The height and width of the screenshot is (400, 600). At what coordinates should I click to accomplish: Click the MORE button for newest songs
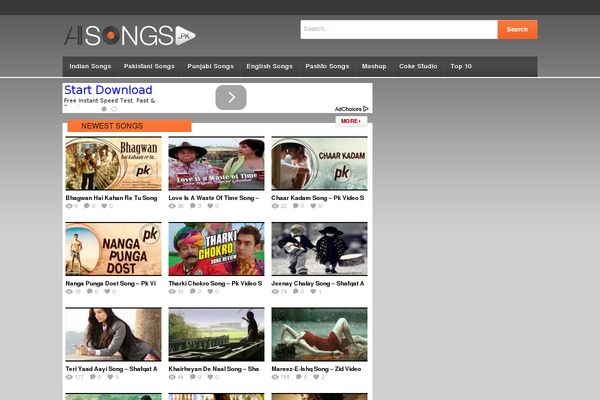[x=351, y=121]
